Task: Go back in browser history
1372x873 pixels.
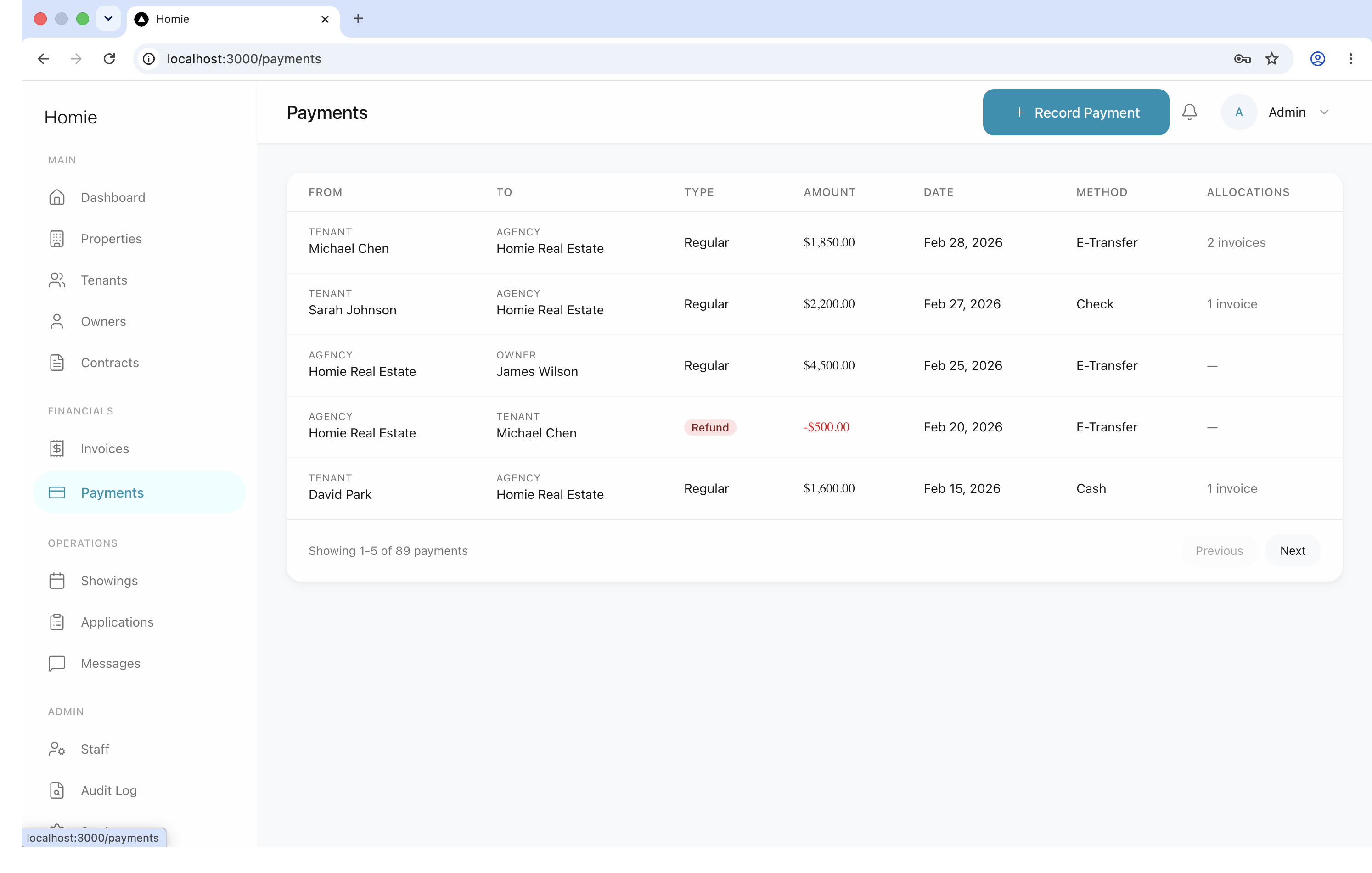Action: tap(43, 59)
